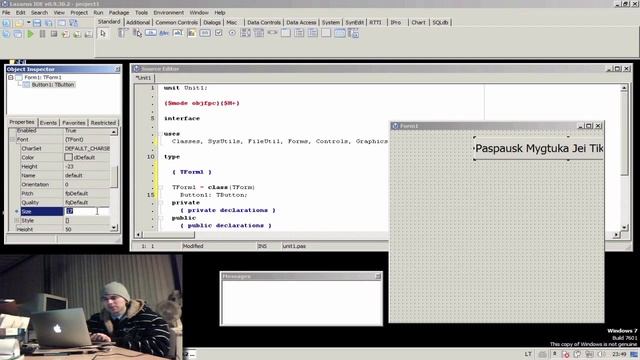This screenshot has height=360, width=640.
Task: Open the dropdown arrow beside Open icon
Action: coord(28,23)
